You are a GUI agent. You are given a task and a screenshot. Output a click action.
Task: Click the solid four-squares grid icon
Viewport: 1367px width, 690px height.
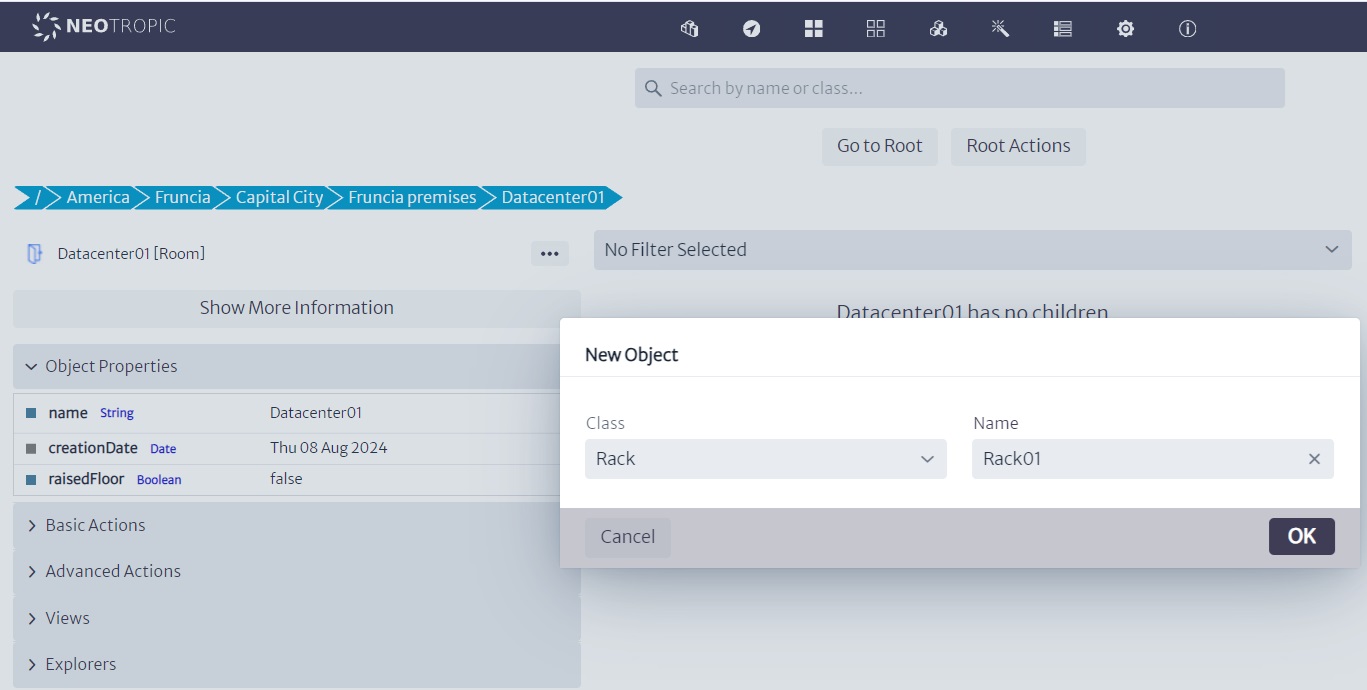813,29
